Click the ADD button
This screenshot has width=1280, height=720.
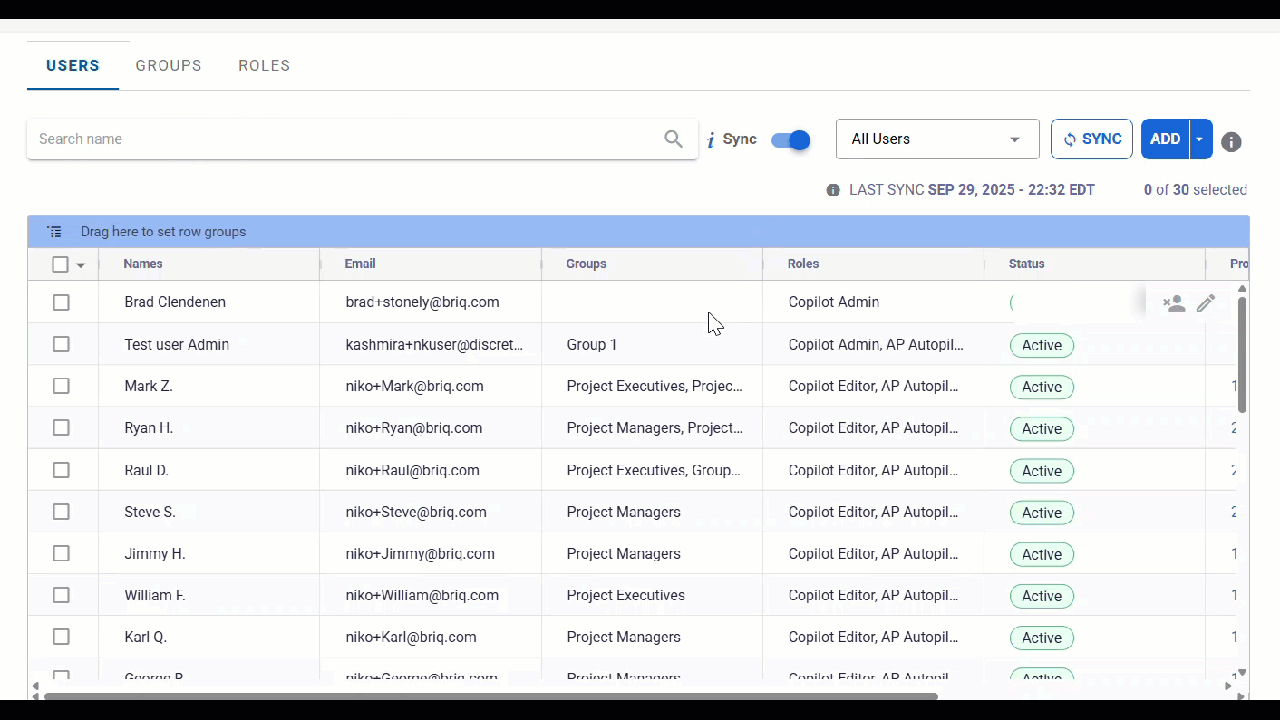coord(1165,139)
